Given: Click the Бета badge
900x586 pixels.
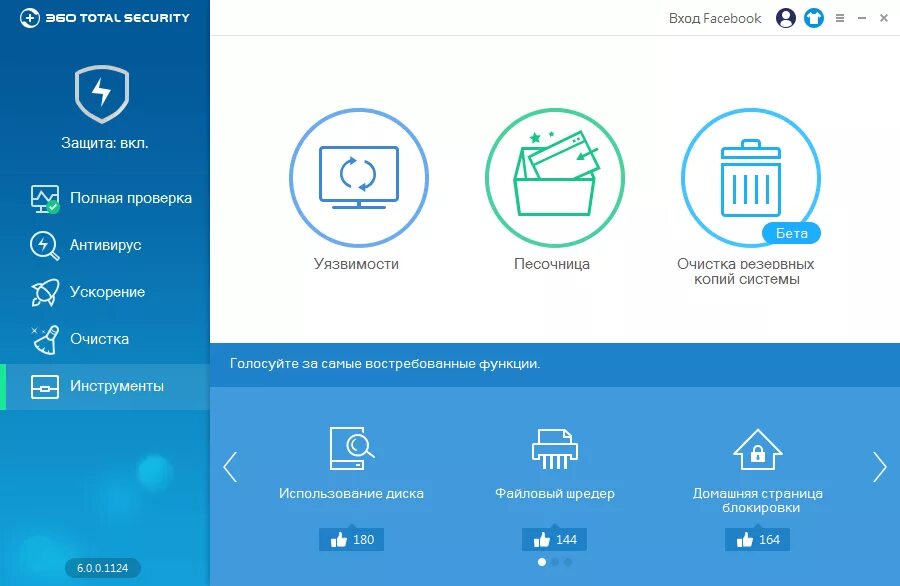Looking at the screenshot, I should (792, 233).
